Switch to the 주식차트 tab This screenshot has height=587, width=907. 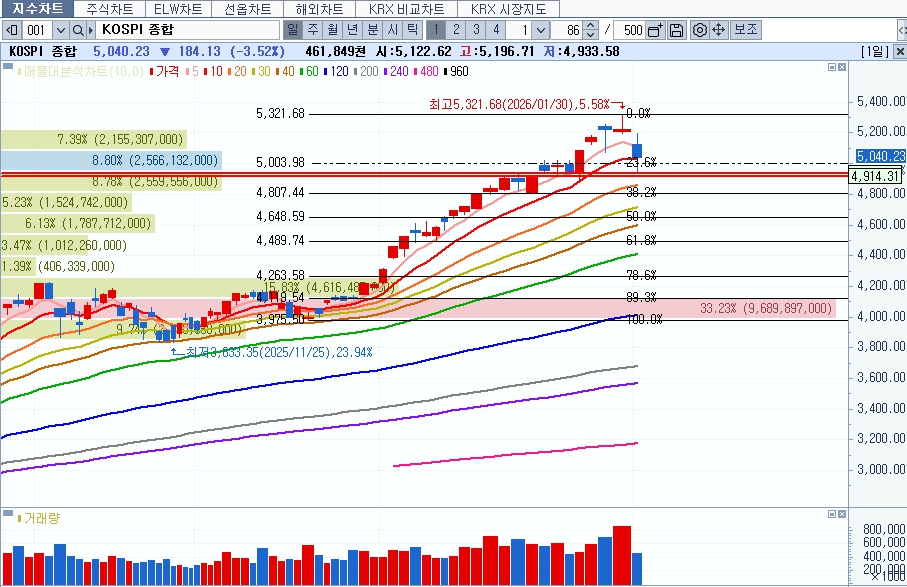(x=110, y=9)
